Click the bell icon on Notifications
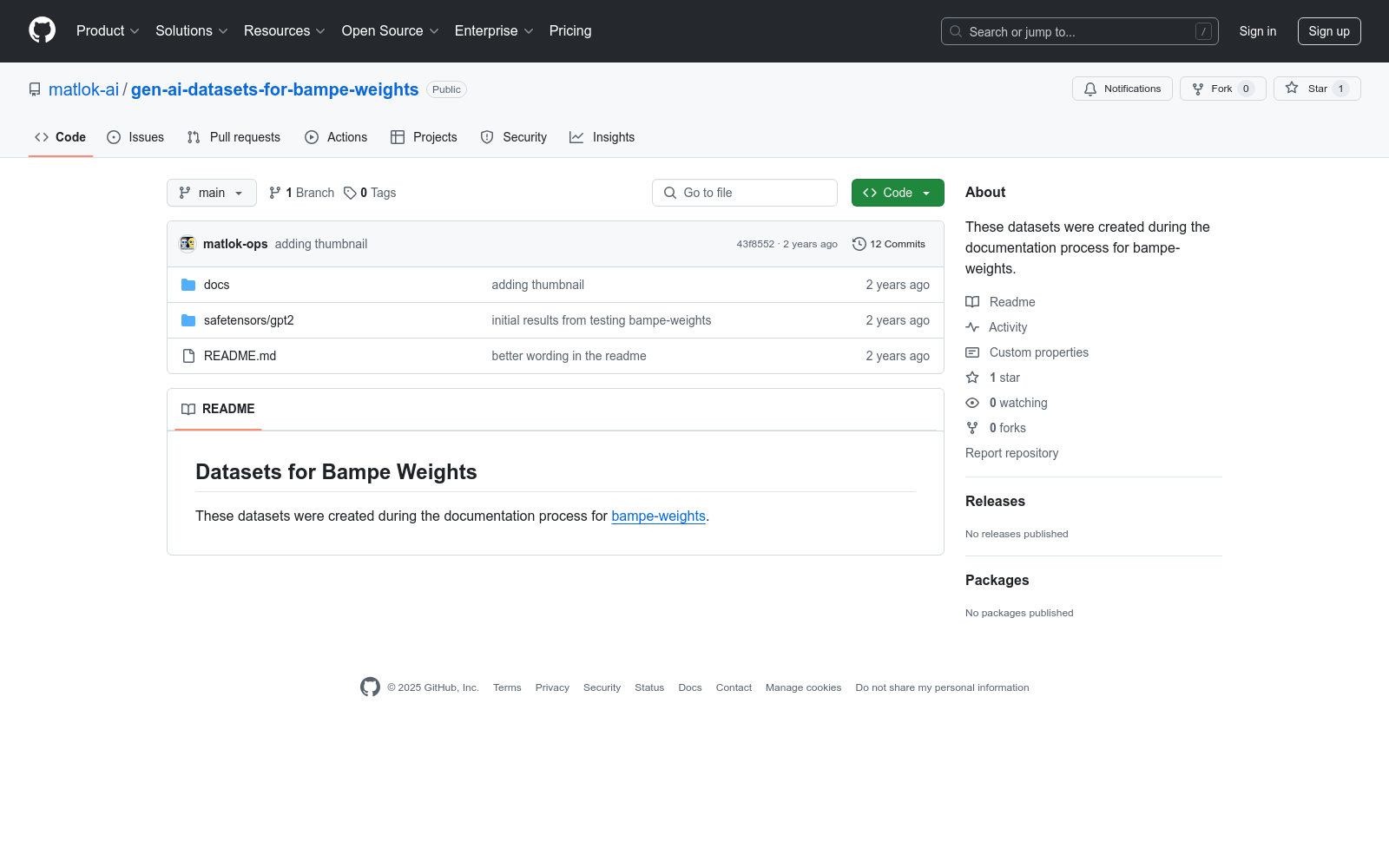1389x868 pixels. pos(1090,89)
